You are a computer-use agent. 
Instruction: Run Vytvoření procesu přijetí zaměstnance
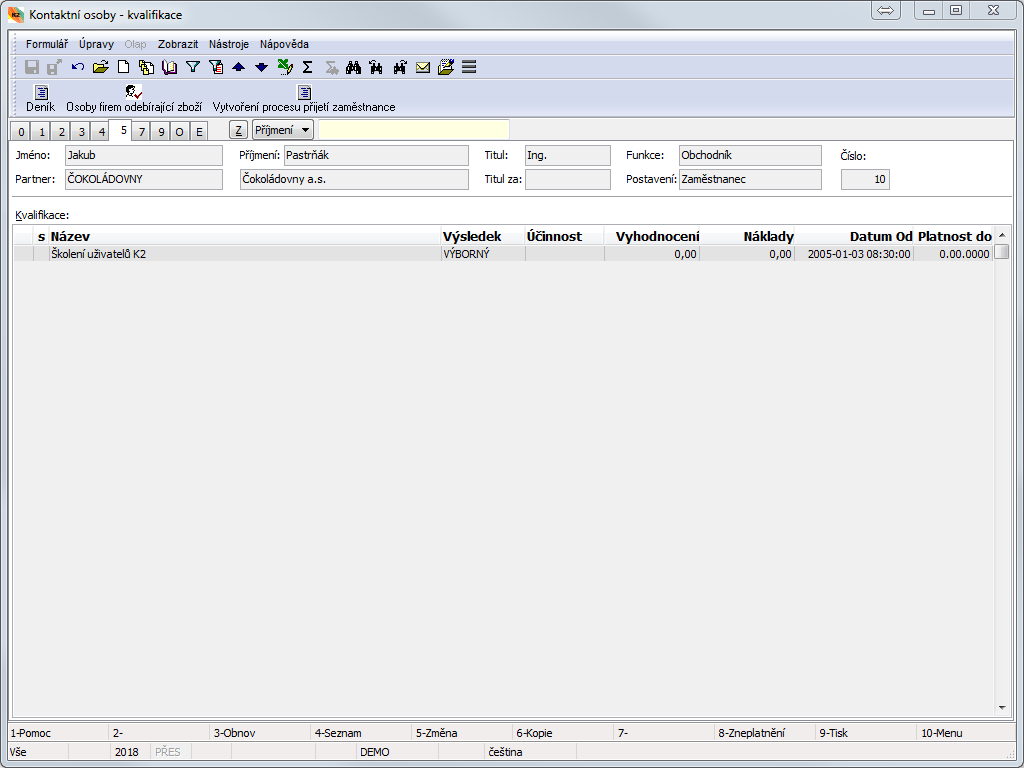[304, 98]
